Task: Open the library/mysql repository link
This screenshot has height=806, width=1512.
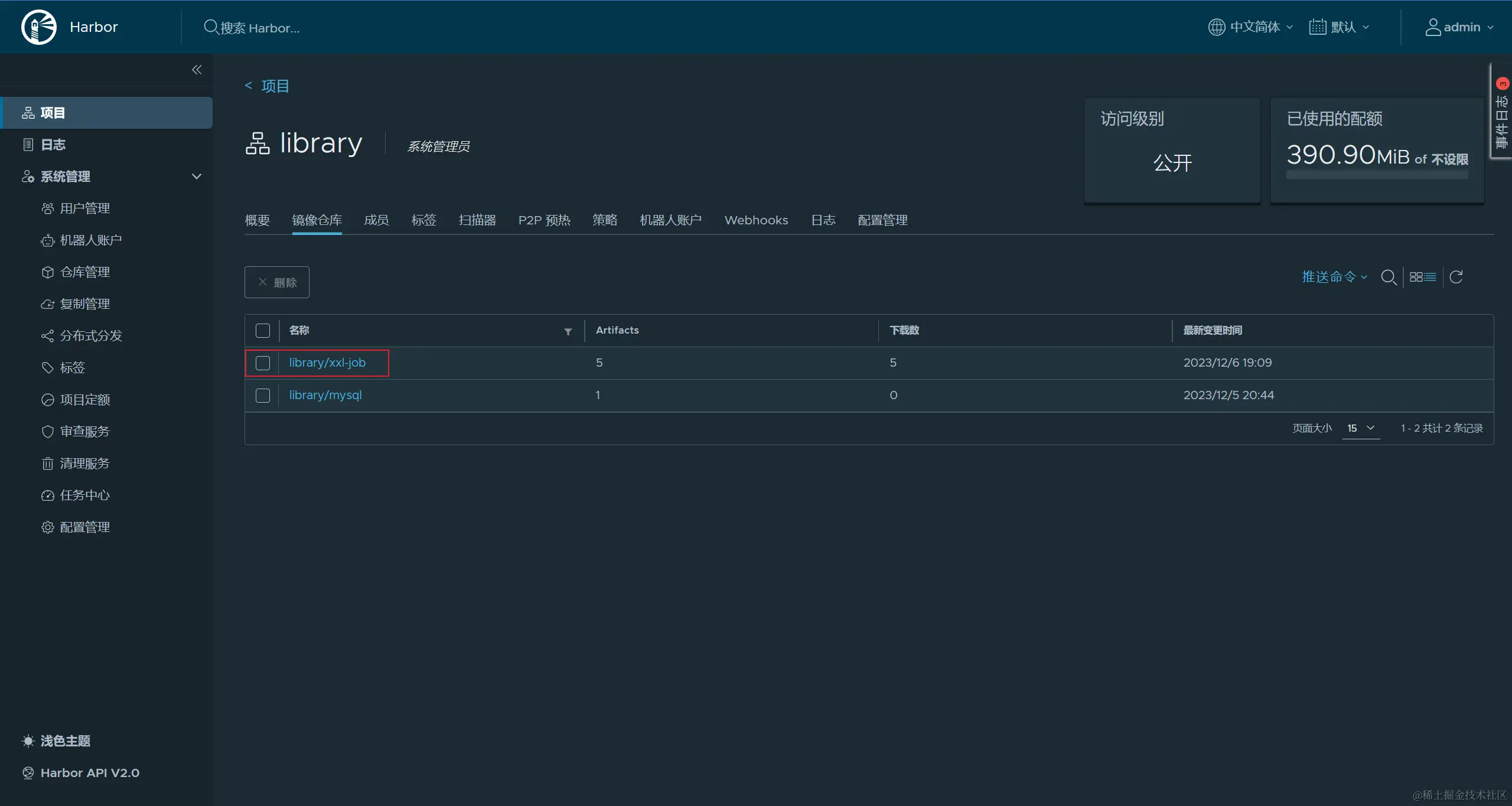Action: tap(325, 395)
